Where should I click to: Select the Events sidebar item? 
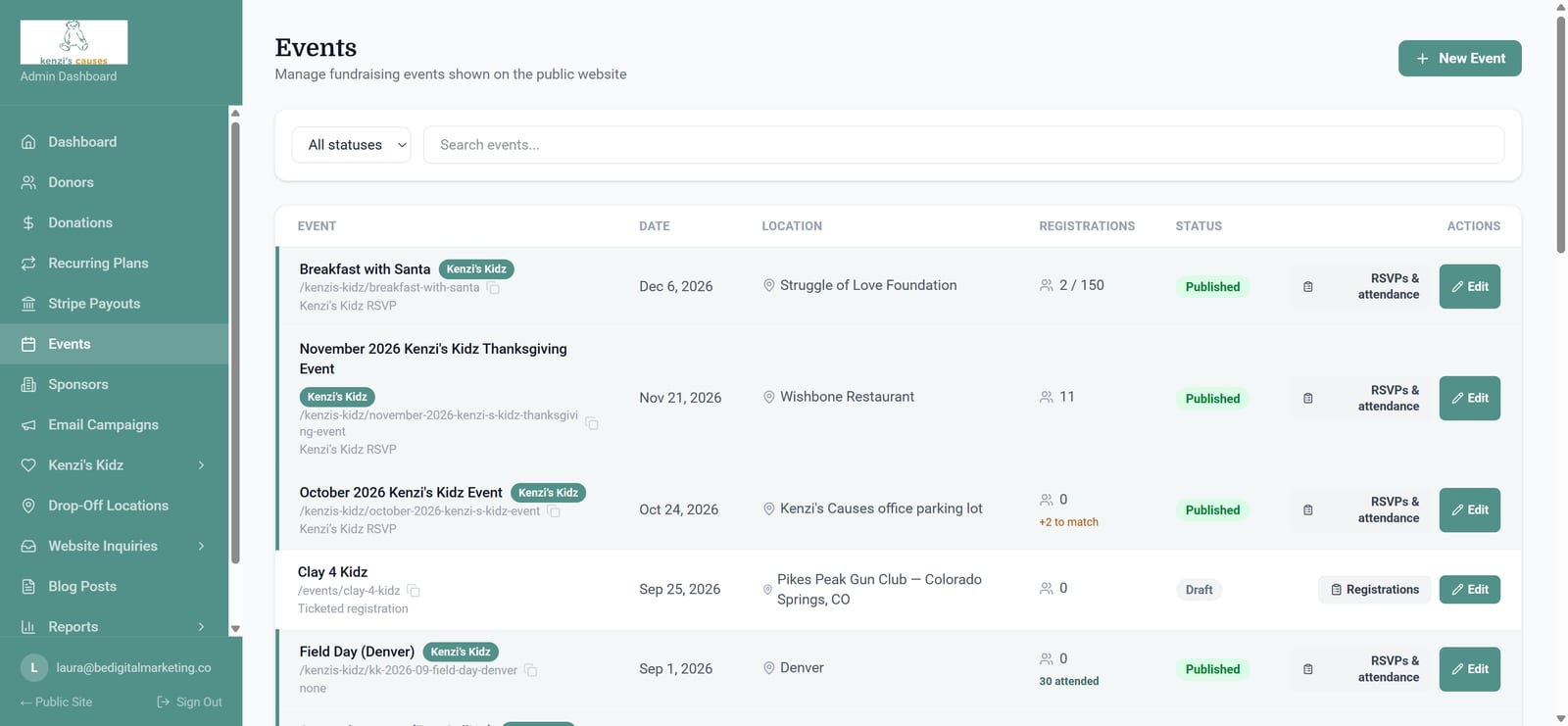[114, 344]
